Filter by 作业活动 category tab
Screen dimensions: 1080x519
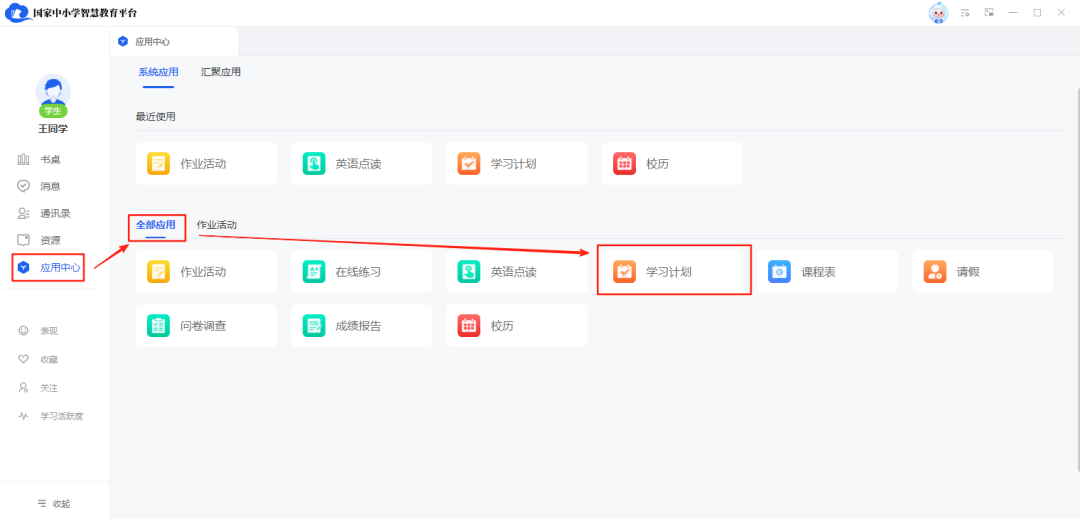[x=216, y=225]
